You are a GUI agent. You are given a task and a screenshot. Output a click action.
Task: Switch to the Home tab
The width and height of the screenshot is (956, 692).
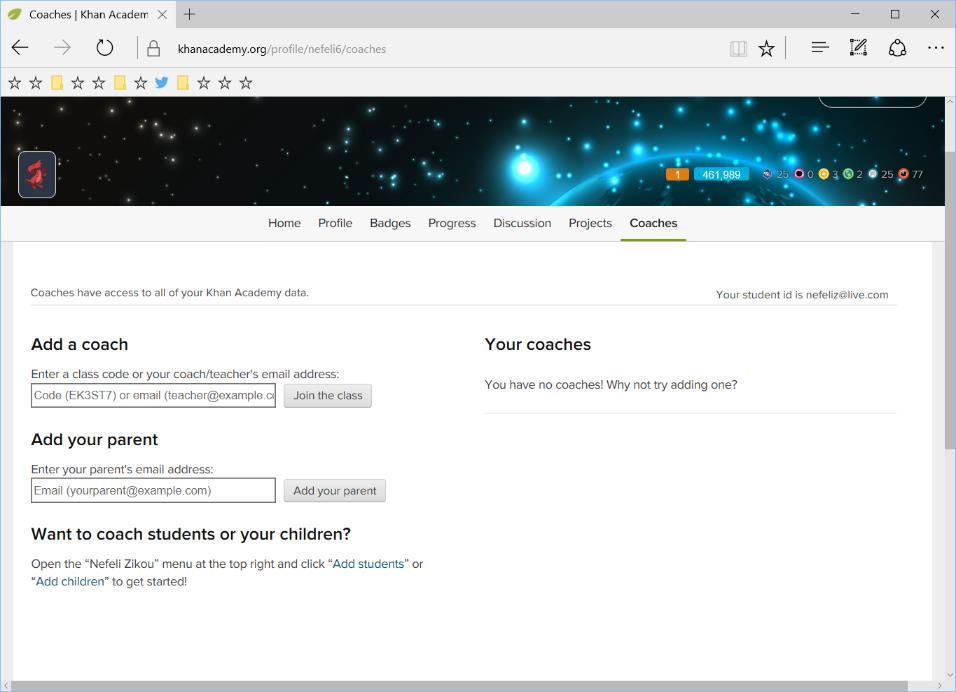click(284, 223)
